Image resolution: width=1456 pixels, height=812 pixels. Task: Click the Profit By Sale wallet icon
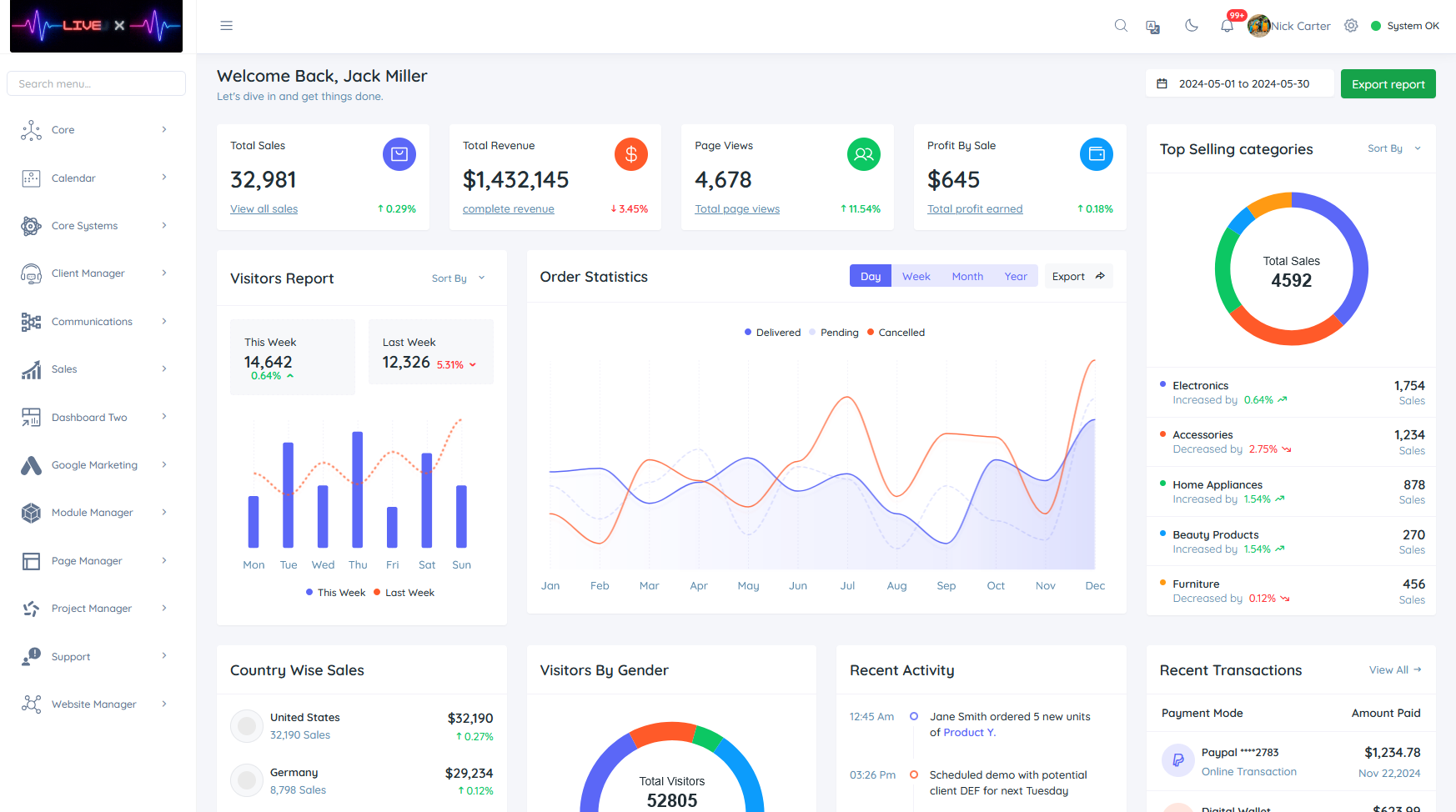[1097, 154]
